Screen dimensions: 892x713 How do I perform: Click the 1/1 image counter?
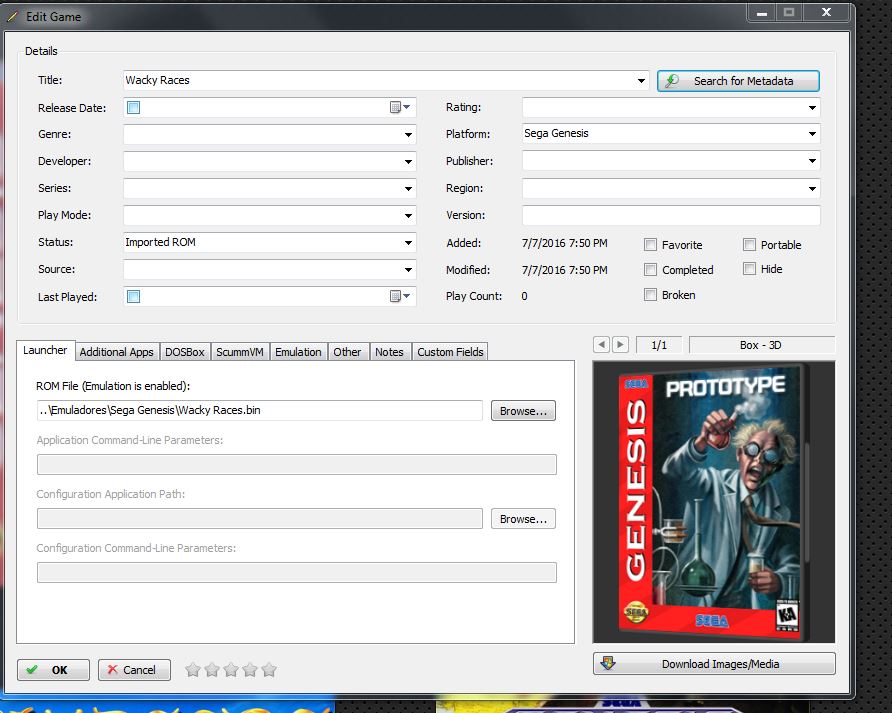[x=659, y=345]
